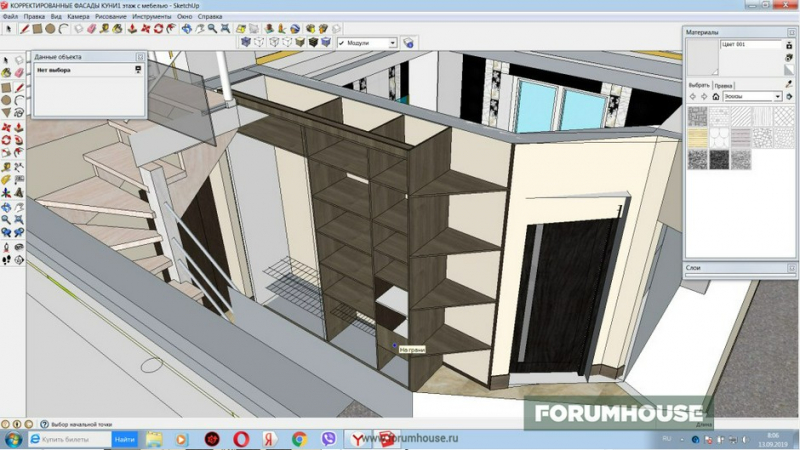Open the Эскизы materials library dropdown
800x450 pixels.
[777, 97]
